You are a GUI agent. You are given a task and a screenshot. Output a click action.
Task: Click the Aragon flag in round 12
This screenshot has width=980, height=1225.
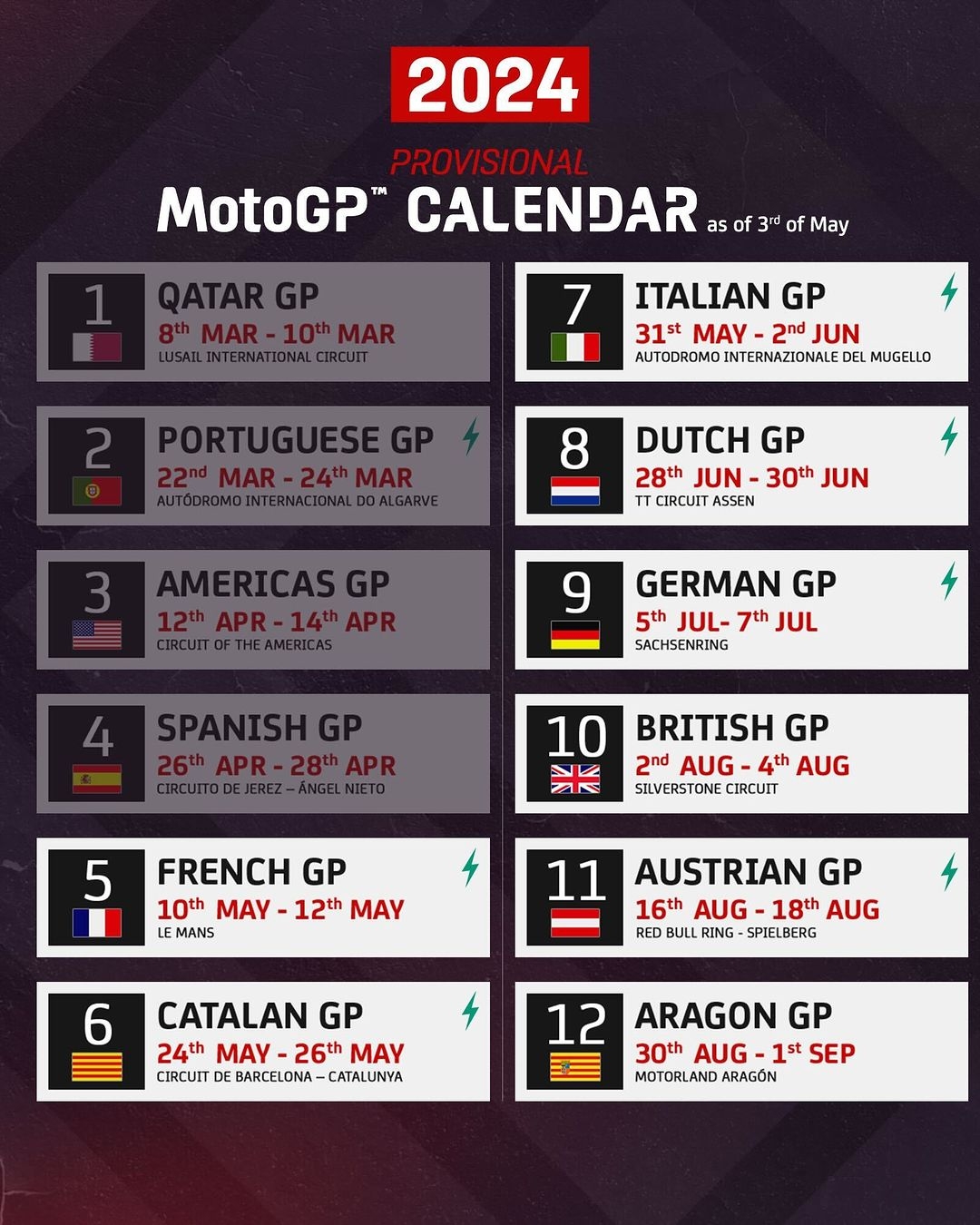575,1066
